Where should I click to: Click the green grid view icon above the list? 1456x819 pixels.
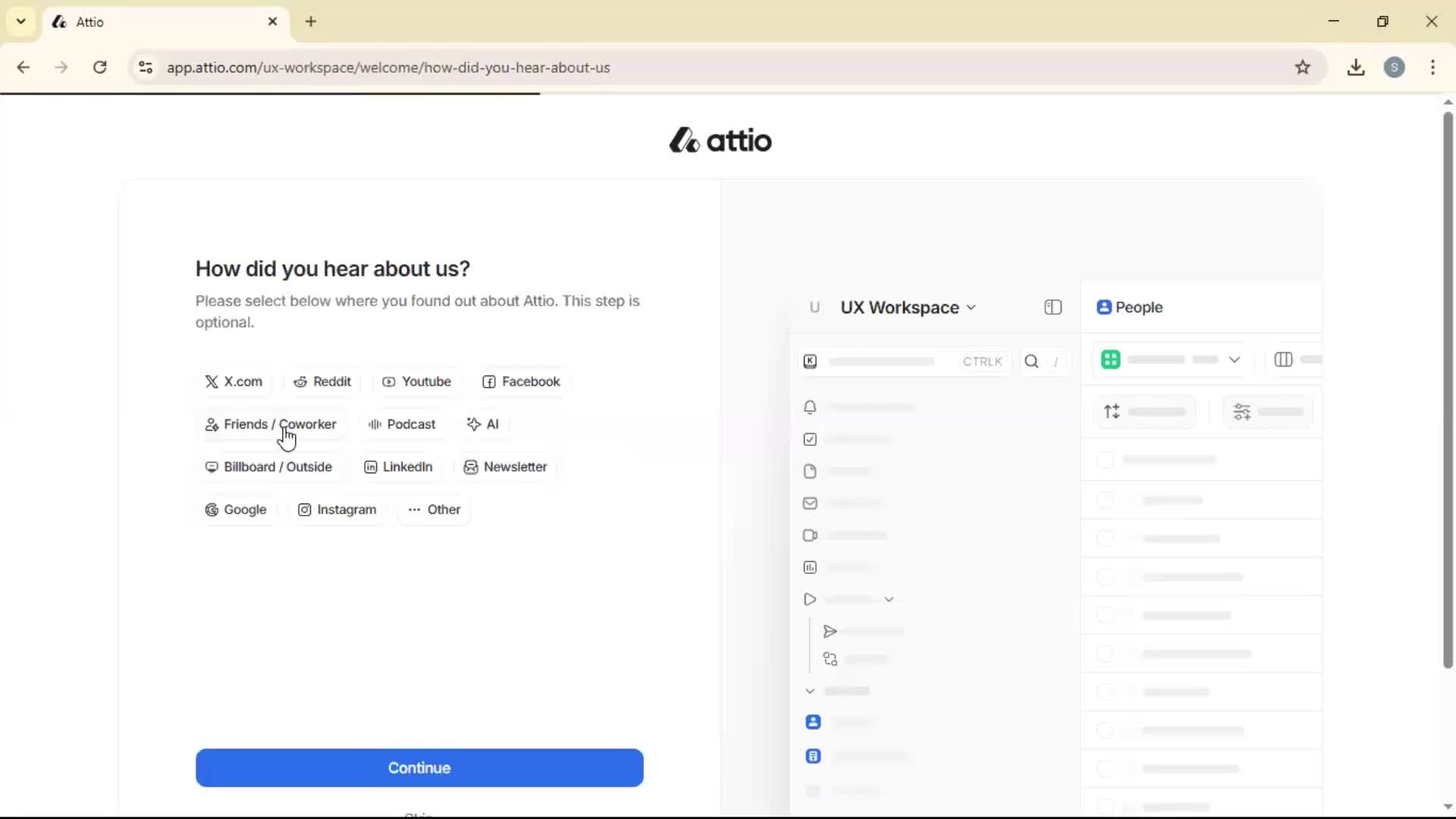point(1111,359)
